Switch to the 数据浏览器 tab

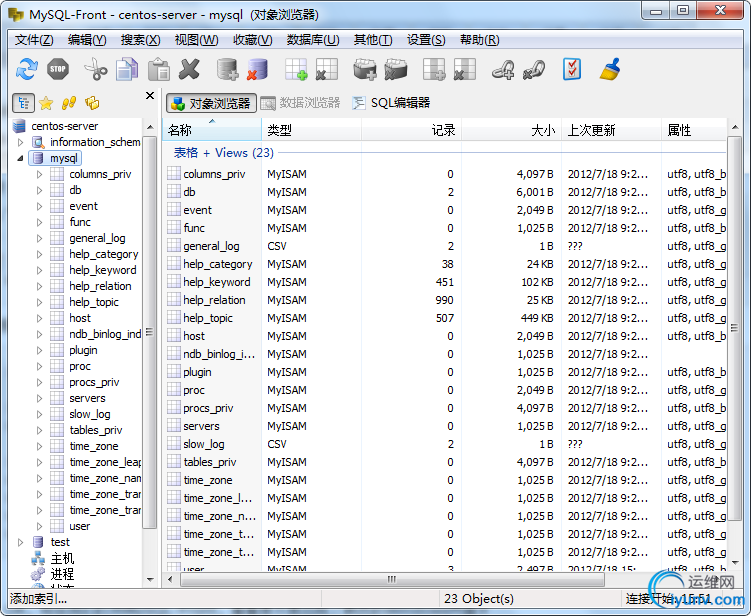tap(300, 103)
